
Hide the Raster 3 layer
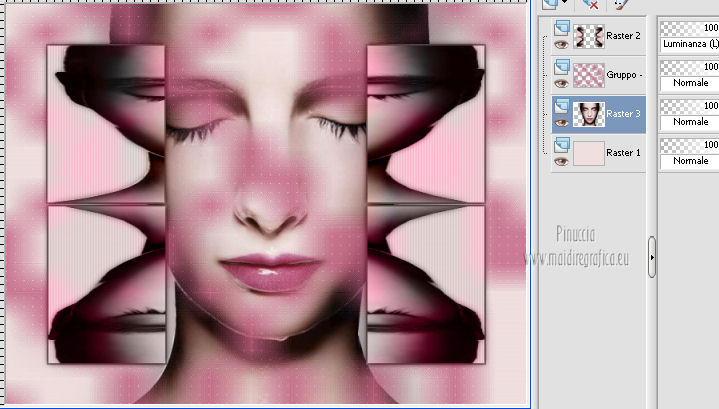[561, 122]
